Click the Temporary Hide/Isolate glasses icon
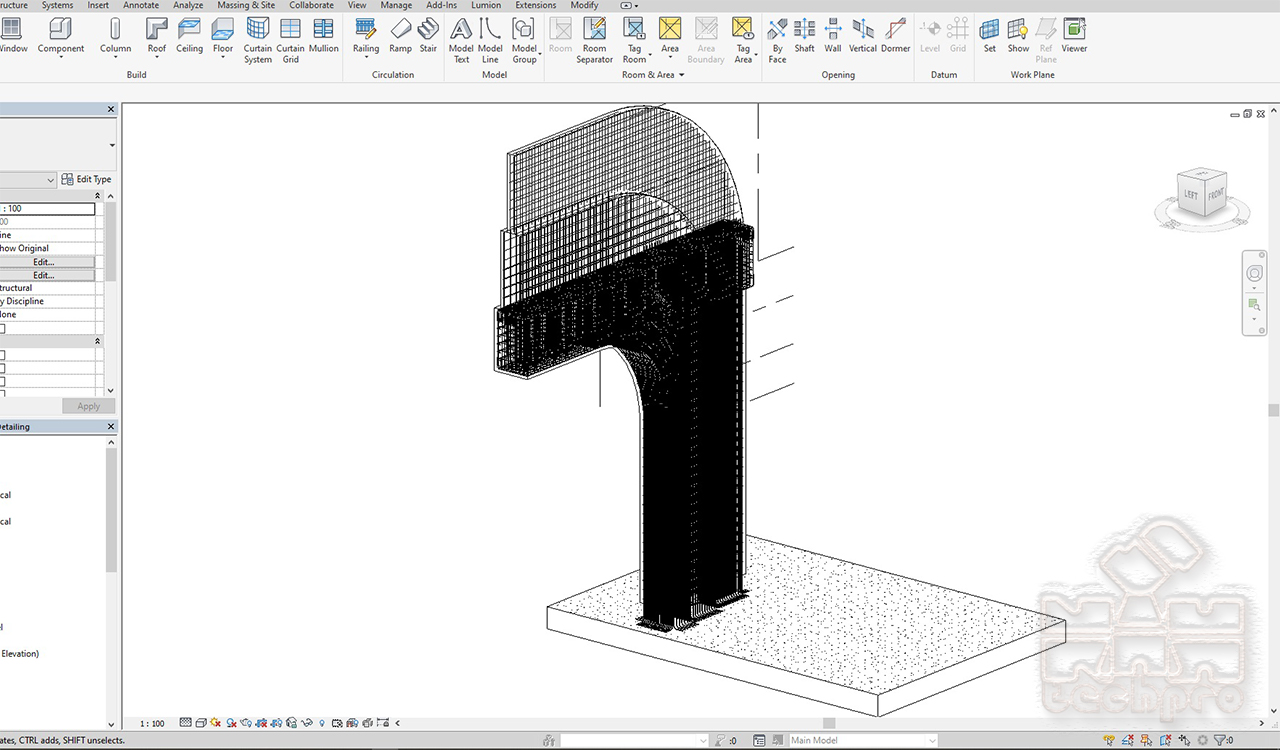 point(306,722)
